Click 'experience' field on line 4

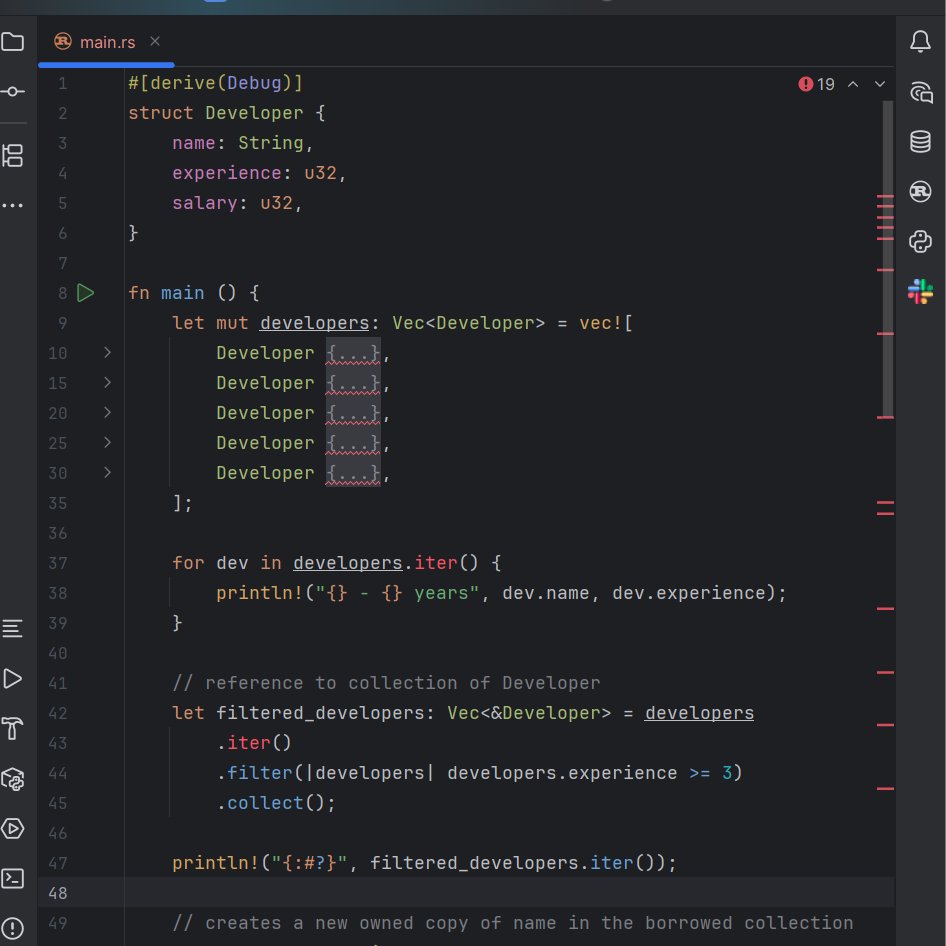coord(227,173)
